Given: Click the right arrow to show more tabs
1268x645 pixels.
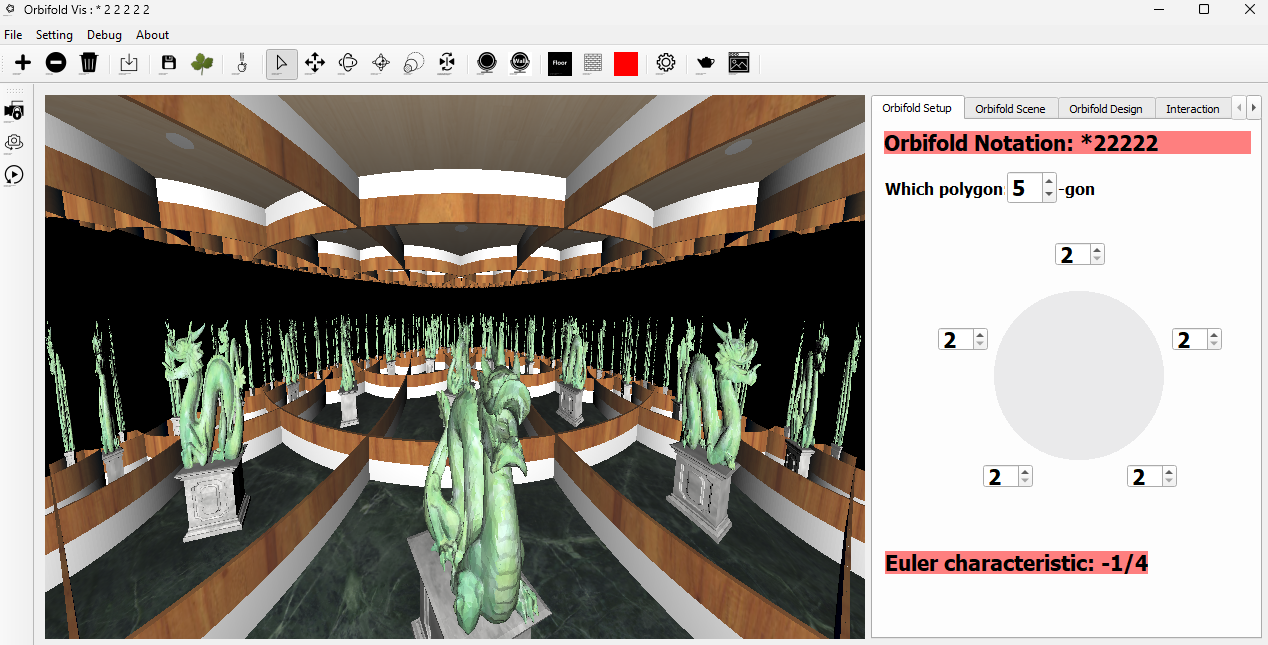Looking at the screenshot, I should tap(1254, 107).
